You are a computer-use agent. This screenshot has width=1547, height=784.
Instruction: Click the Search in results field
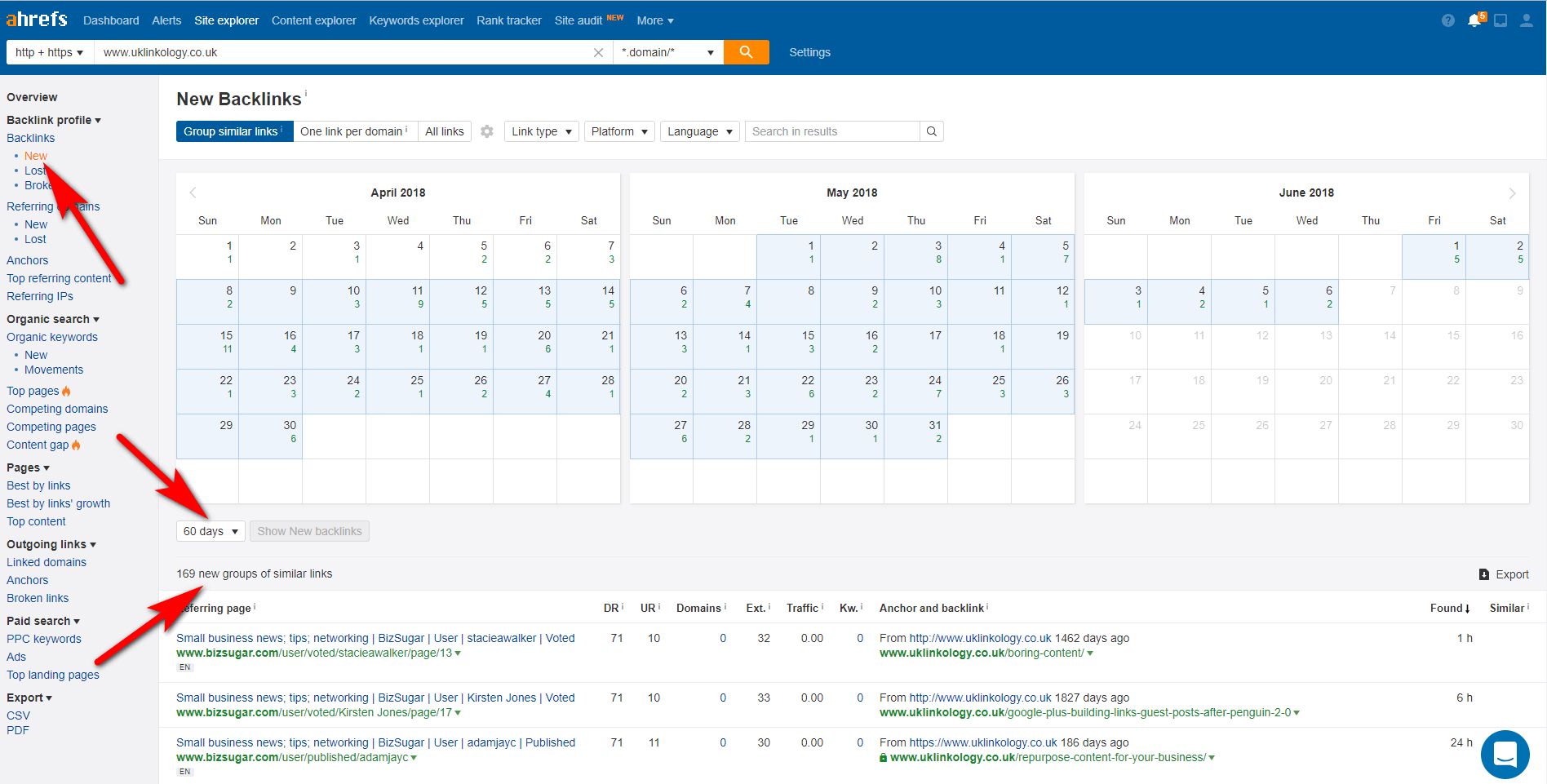(832, 131)
